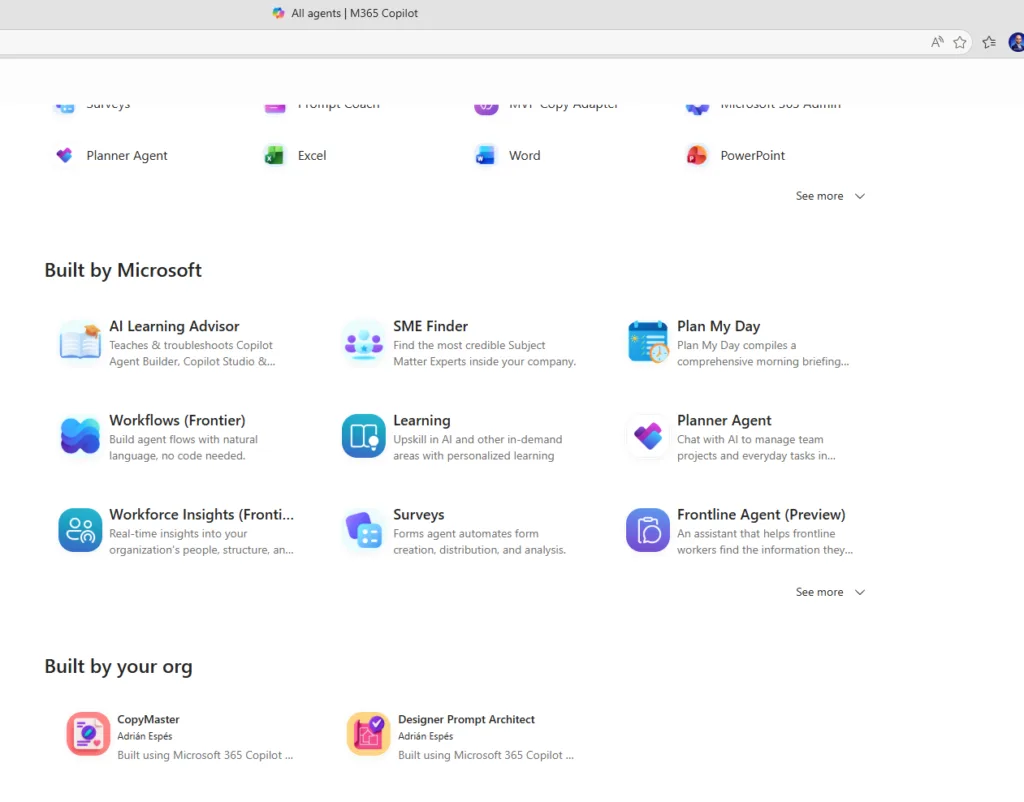1024x802 pixels.
Task: Click 'Plan My Day compiles a' description
Action: (737, 345)
